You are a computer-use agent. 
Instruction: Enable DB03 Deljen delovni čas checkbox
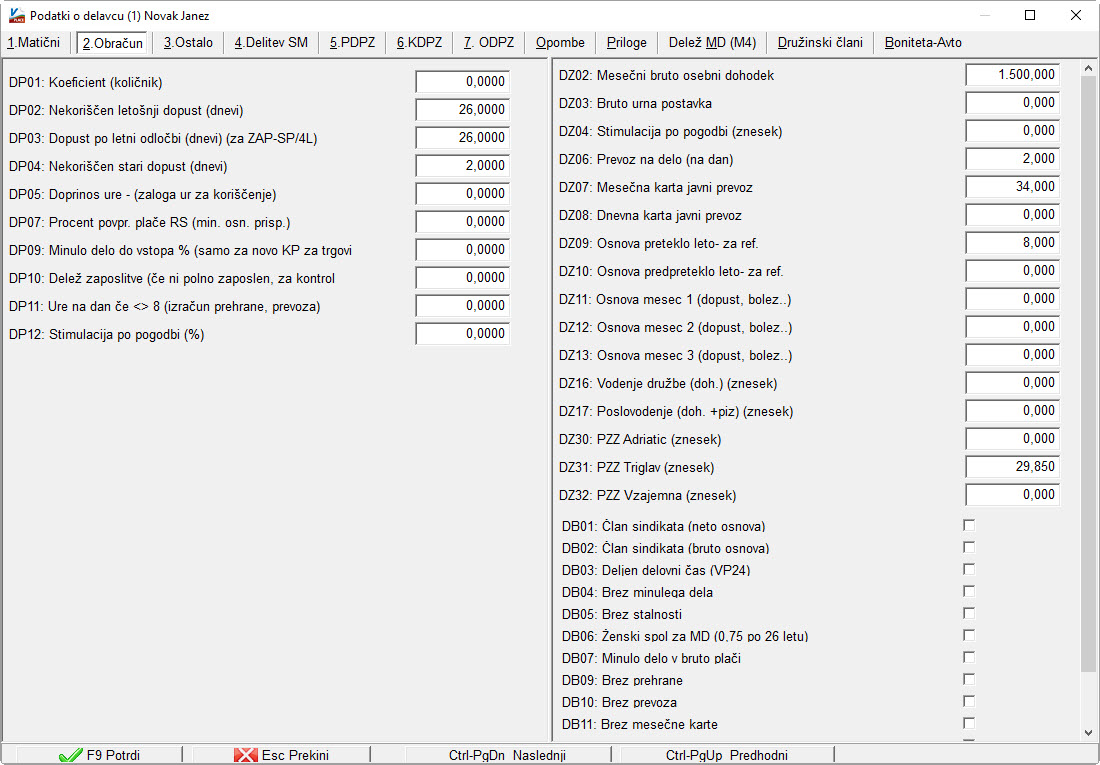969,569
